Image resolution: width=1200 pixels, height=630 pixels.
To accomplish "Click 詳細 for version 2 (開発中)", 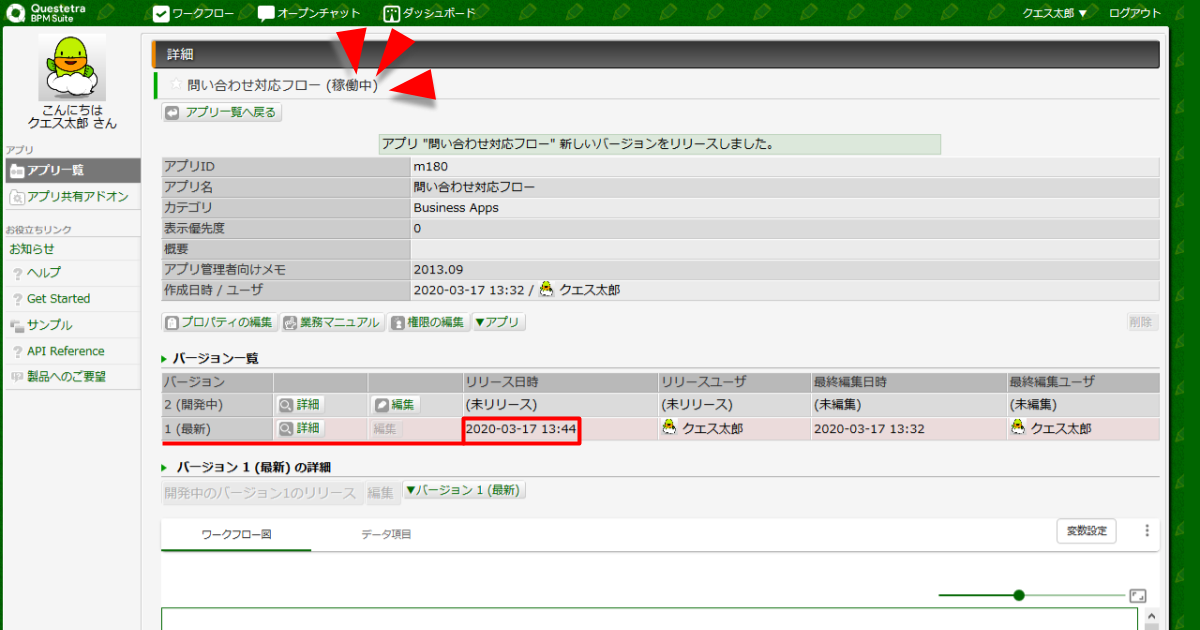I will pos(300,405).
